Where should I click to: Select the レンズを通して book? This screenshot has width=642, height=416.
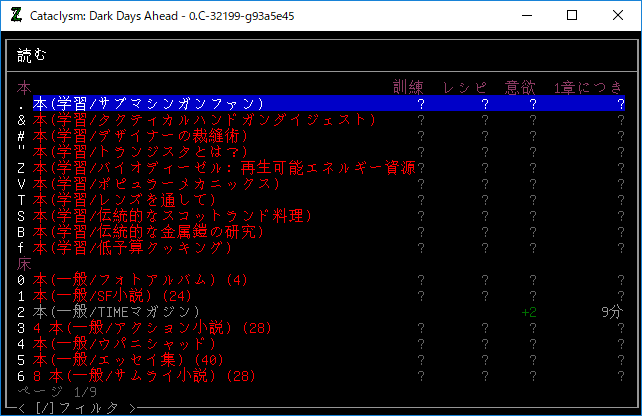[132, 199]
